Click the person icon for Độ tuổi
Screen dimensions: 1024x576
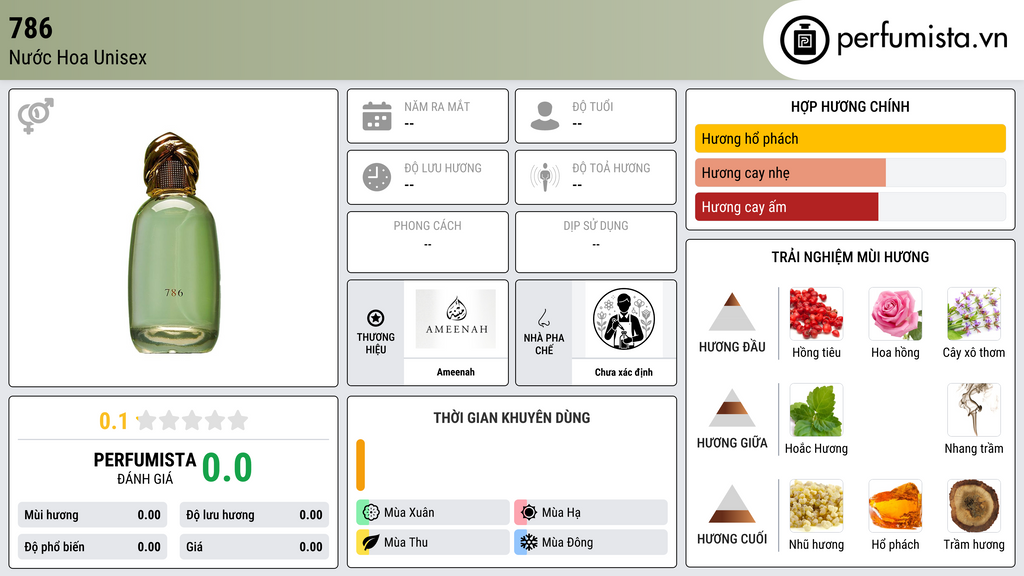[545, 116]
